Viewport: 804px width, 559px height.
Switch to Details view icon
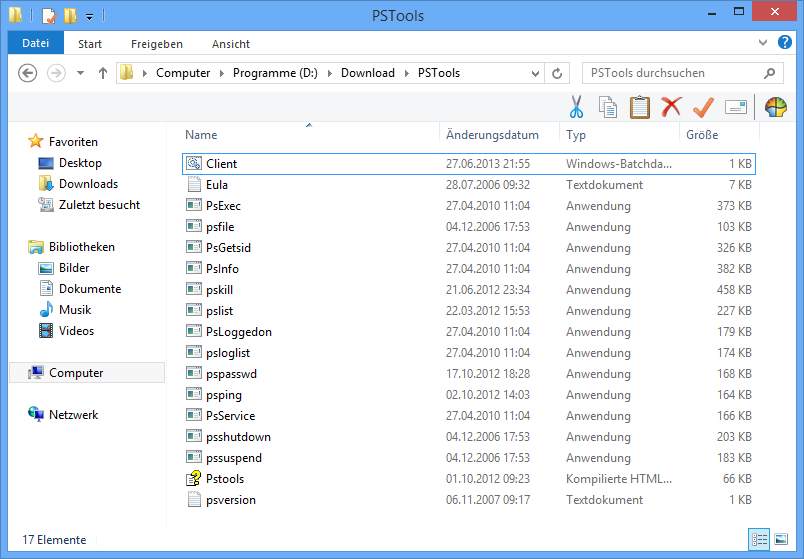click(x=759, y=539)
